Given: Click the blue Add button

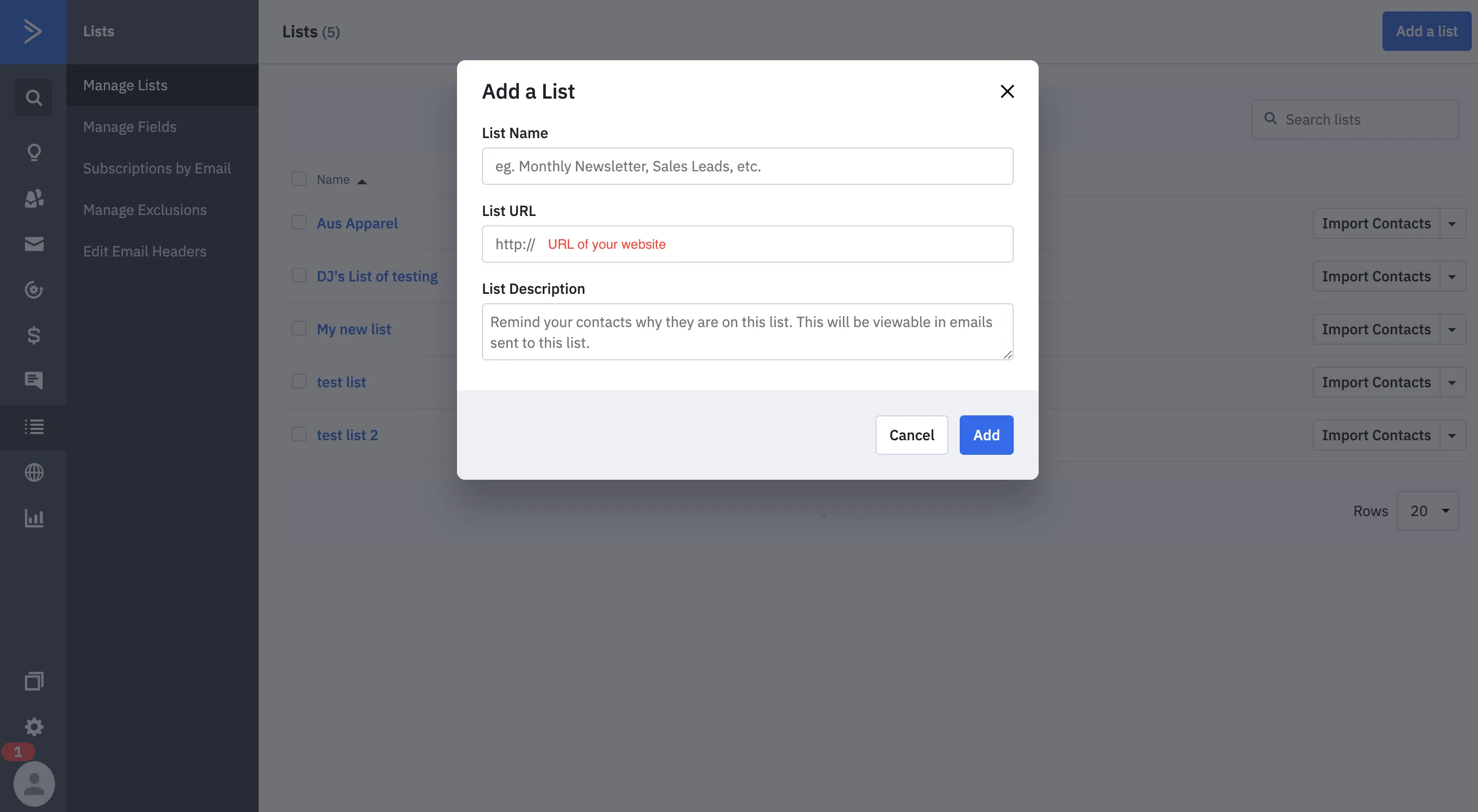Looking at the screenshot, I should 986,435.
